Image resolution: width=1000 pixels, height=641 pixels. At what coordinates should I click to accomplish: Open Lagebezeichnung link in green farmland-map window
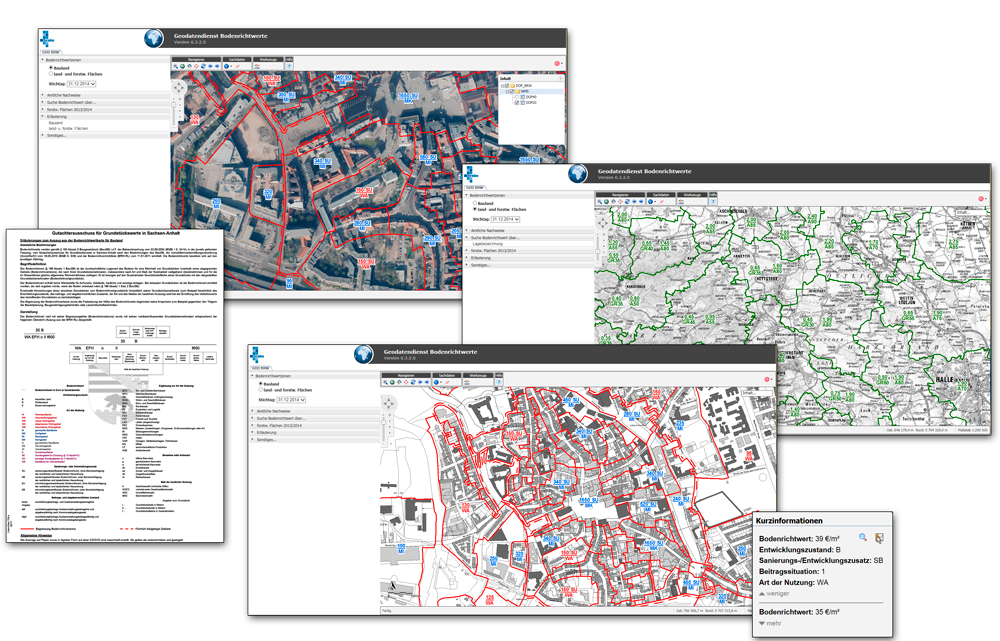[488, 244]
